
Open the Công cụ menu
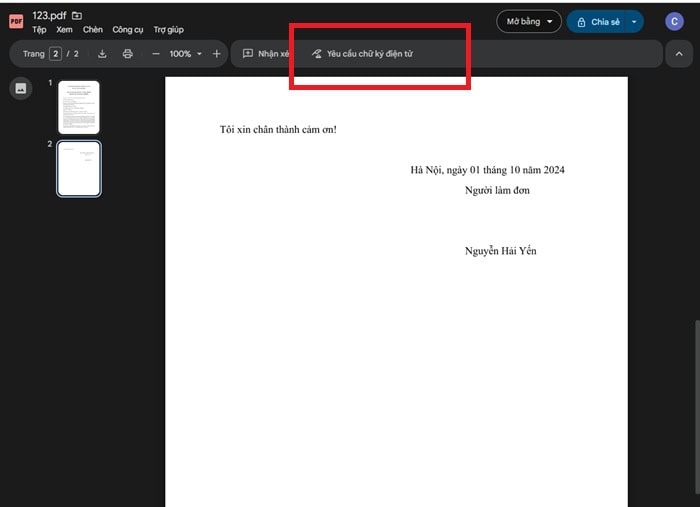coord(128,30)
